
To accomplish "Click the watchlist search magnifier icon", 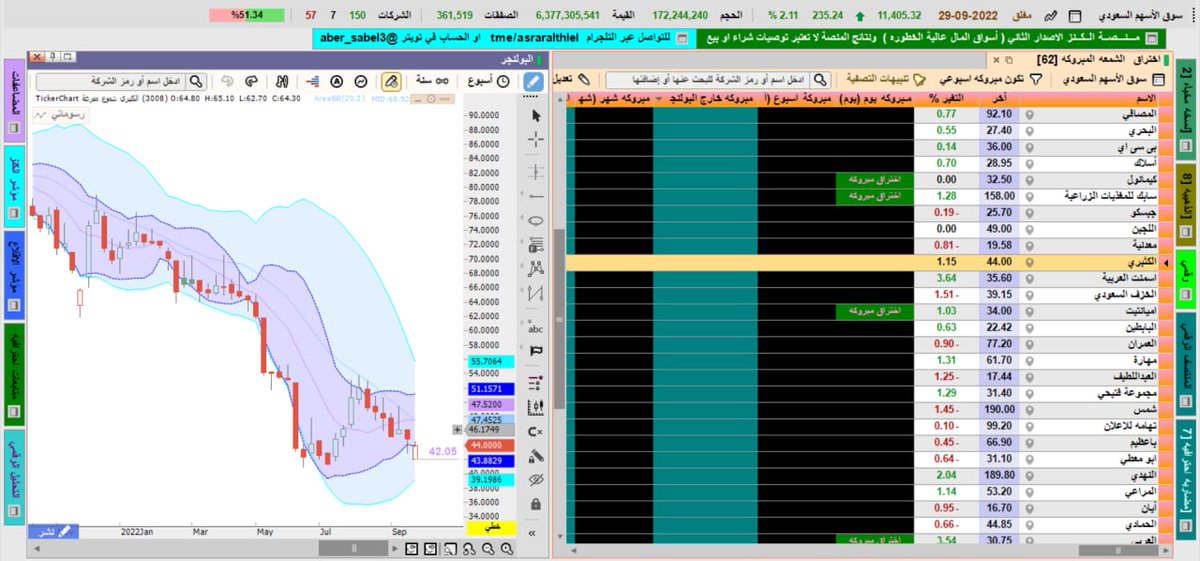I will tap(820, 79).
